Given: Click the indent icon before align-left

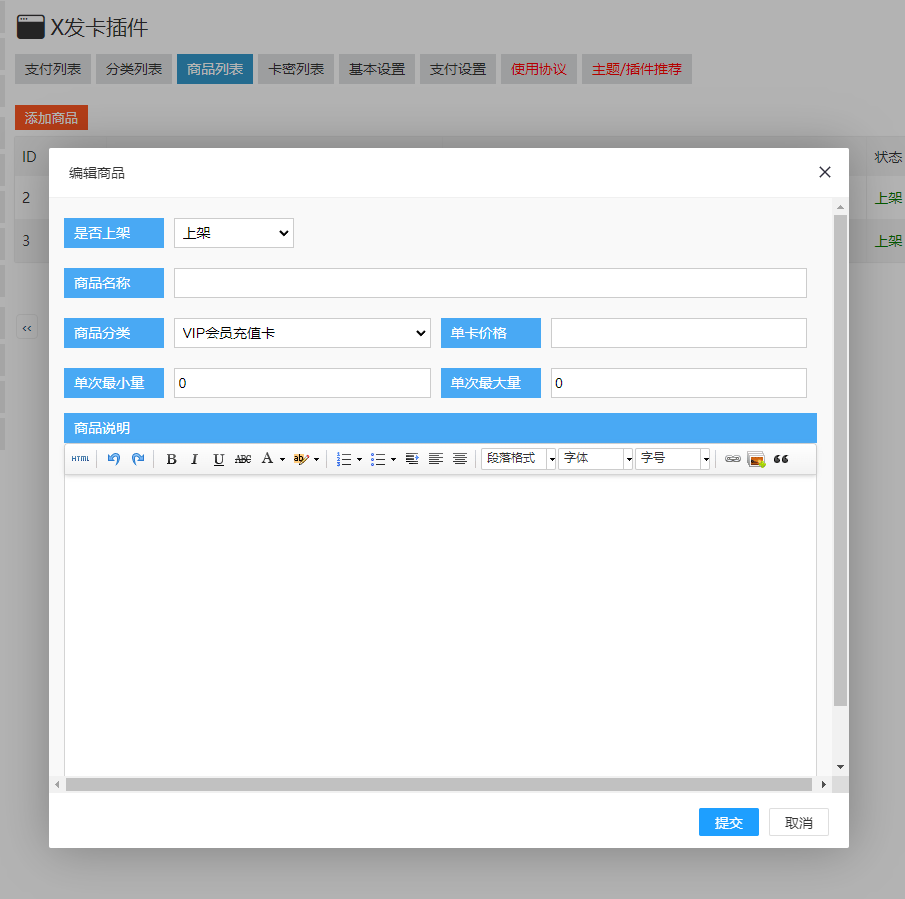Looking at the screenshot, I should click(412, 459).
